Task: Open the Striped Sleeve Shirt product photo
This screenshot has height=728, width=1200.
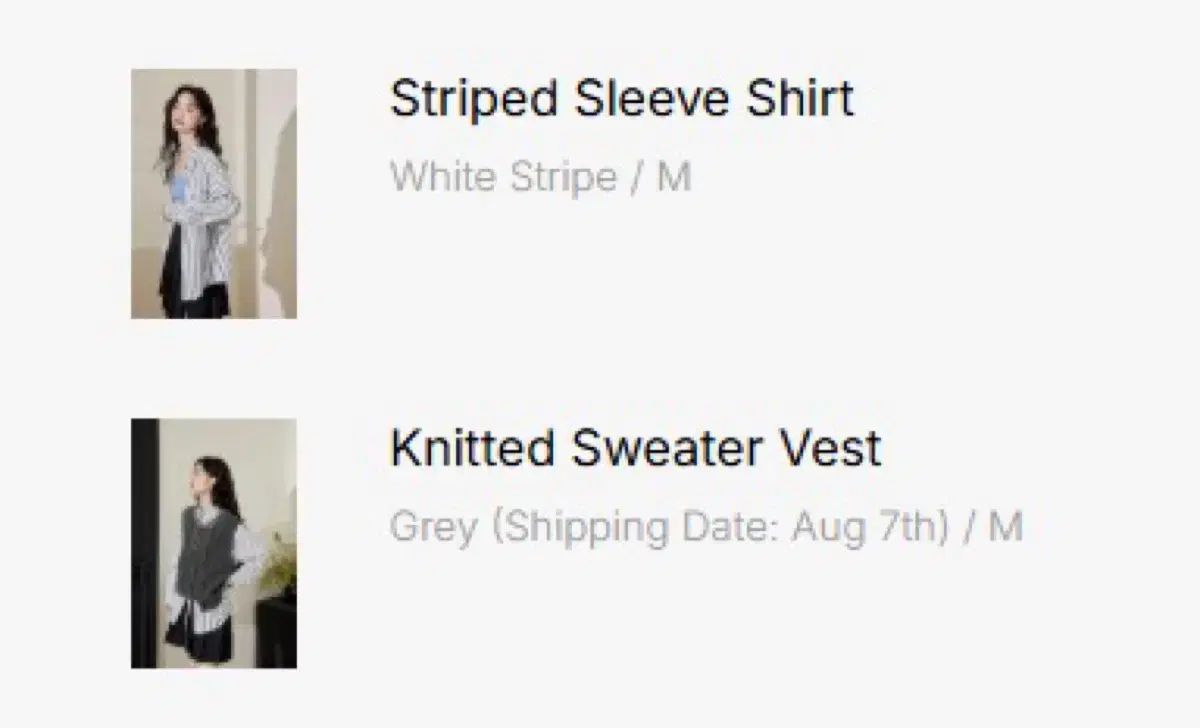Action: pyautogui.click(x=214, y=193)
